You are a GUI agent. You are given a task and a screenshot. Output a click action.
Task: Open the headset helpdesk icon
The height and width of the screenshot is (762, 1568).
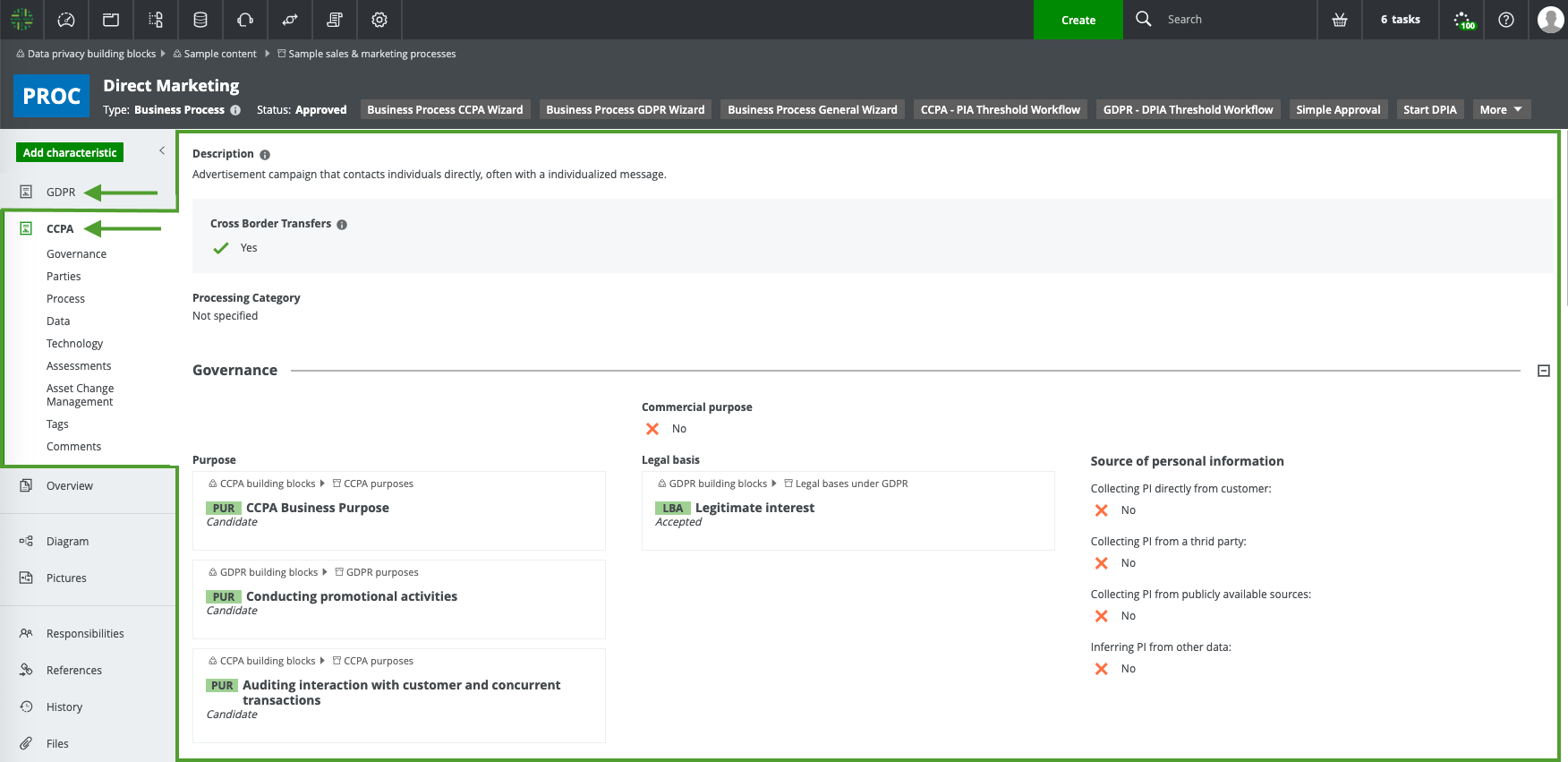point(245,20)
